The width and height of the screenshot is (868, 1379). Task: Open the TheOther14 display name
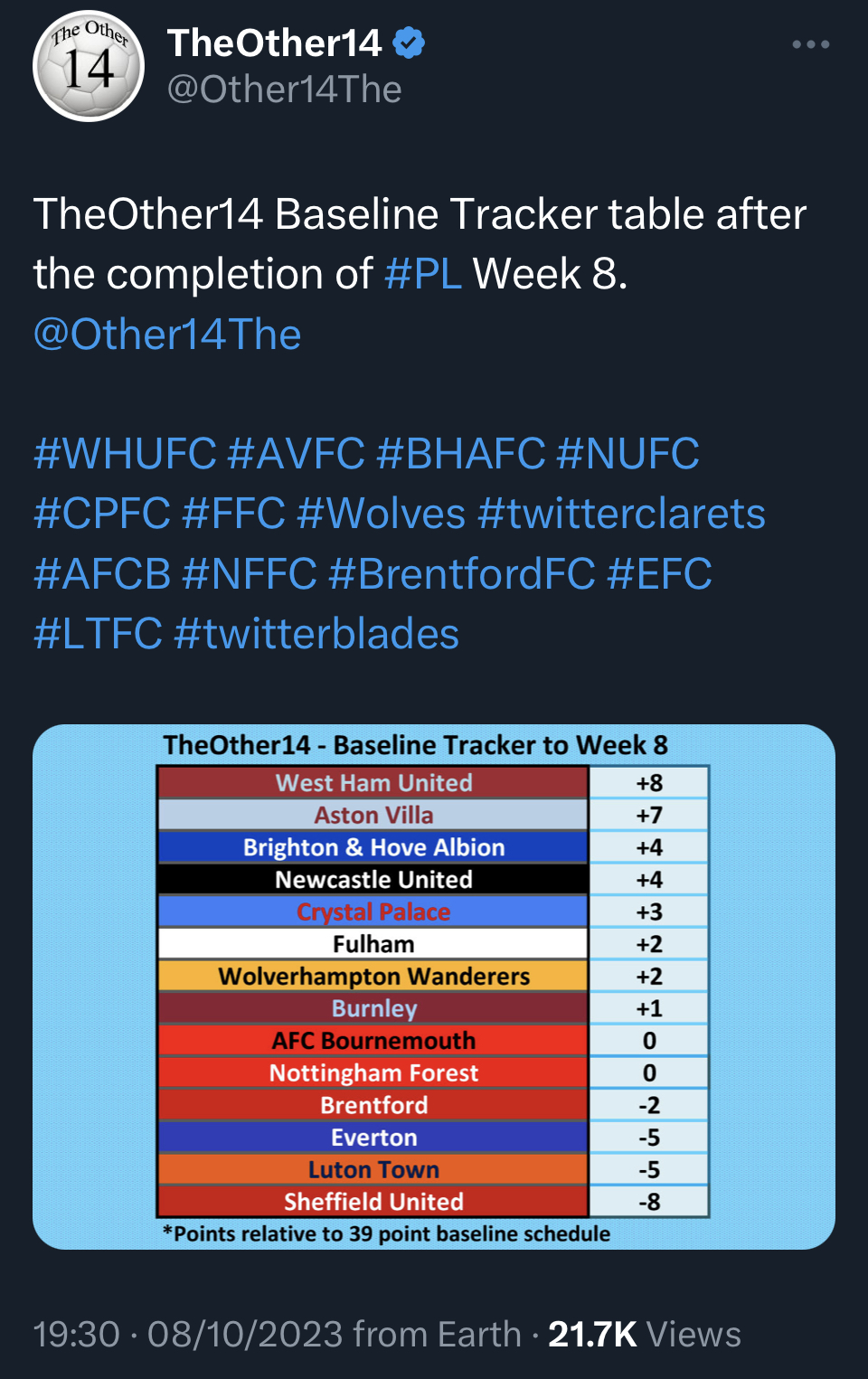click(x=274, y=43)
